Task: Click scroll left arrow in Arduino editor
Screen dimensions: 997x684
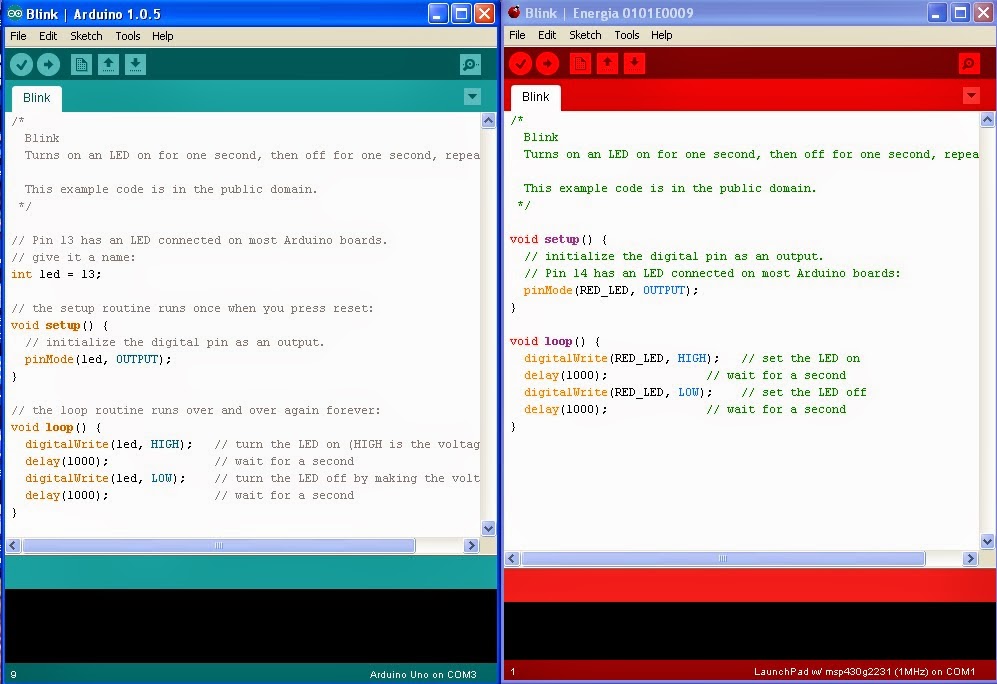Action: (13, 545)
